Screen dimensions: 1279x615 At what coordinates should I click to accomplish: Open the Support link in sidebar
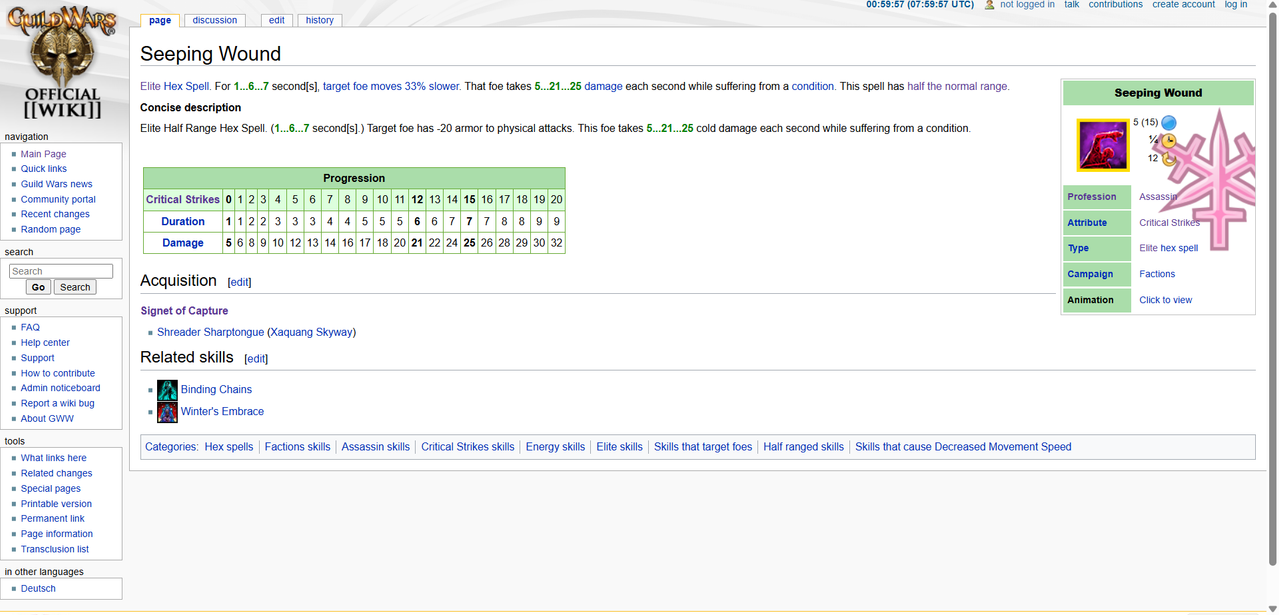[x=38, y=358]
